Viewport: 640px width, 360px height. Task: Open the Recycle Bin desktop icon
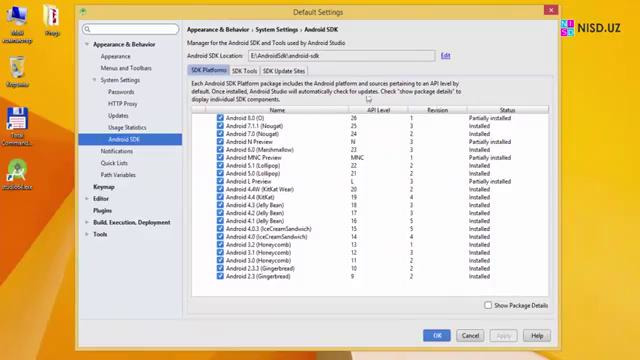(17, 72)
